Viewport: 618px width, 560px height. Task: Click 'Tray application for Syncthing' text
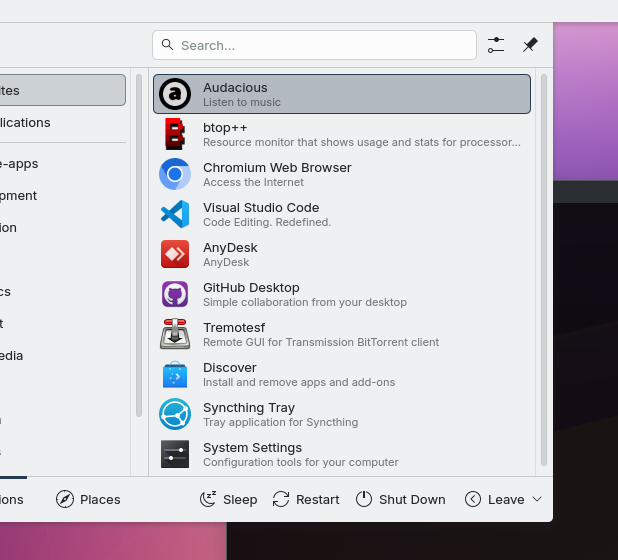[x=280, y=422]
